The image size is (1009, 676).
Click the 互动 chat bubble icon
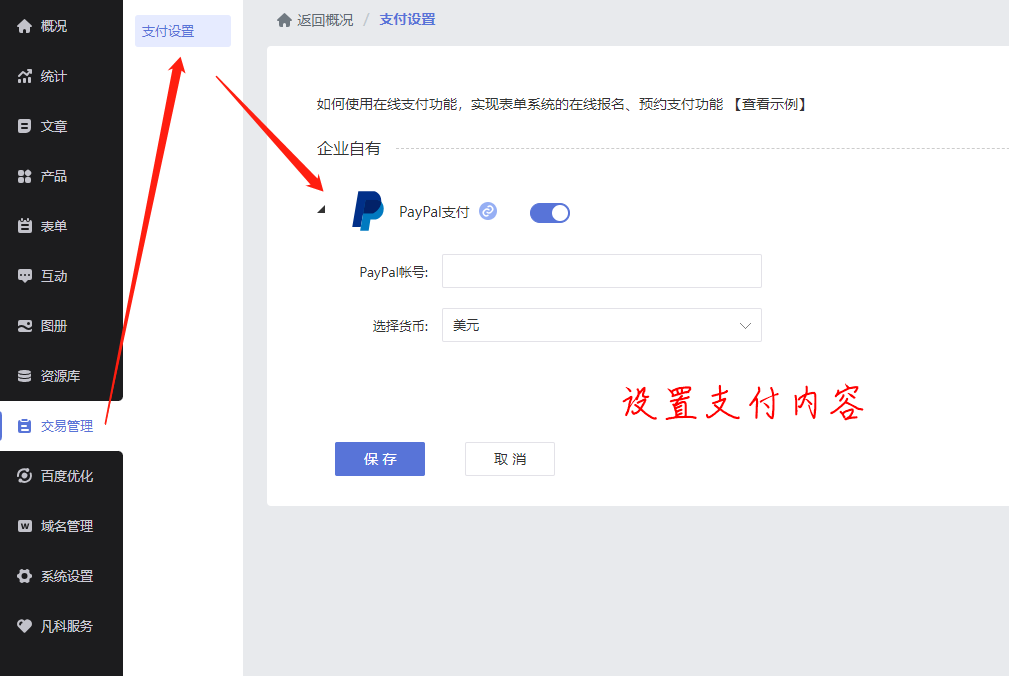pos(25,276)
